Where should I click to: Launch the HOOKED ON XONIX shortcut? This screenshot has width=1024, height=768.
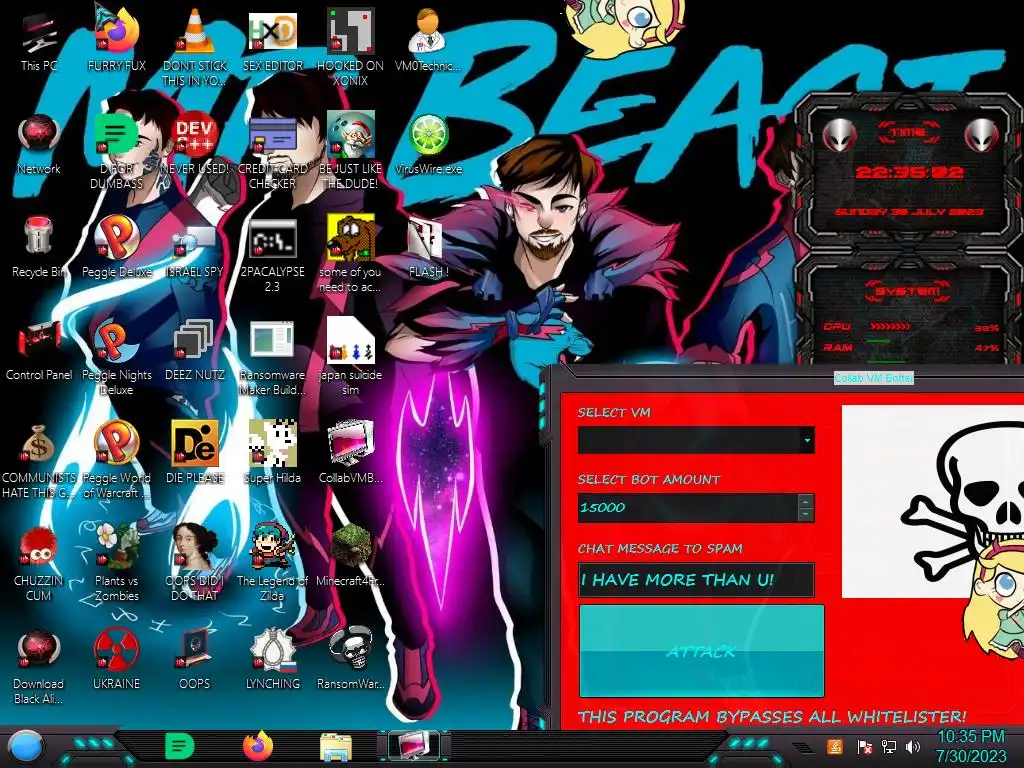tap(351, 46)
